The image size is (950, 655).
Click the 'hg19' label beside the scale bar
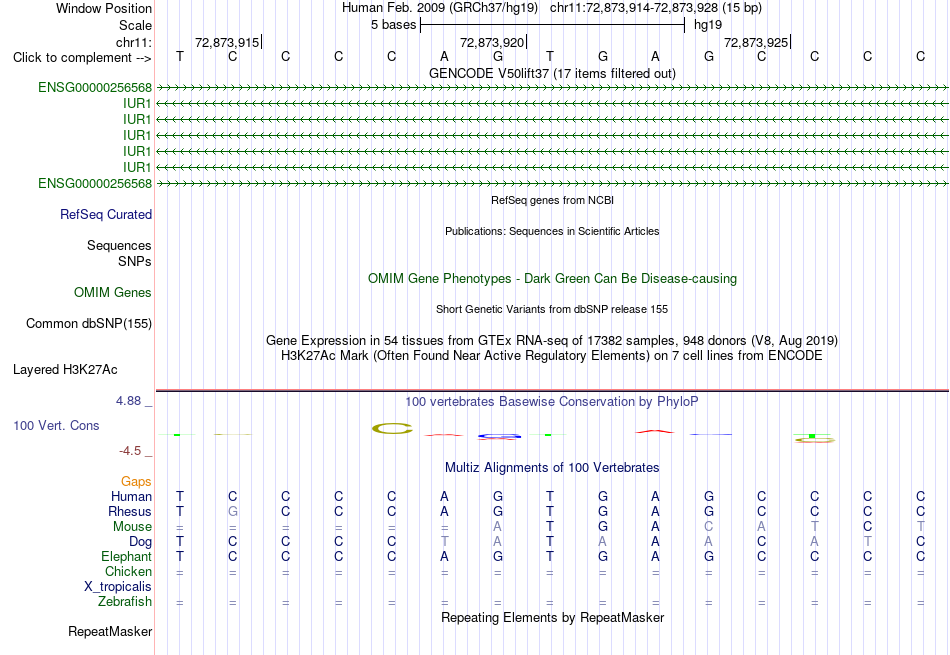coord(708,25)
